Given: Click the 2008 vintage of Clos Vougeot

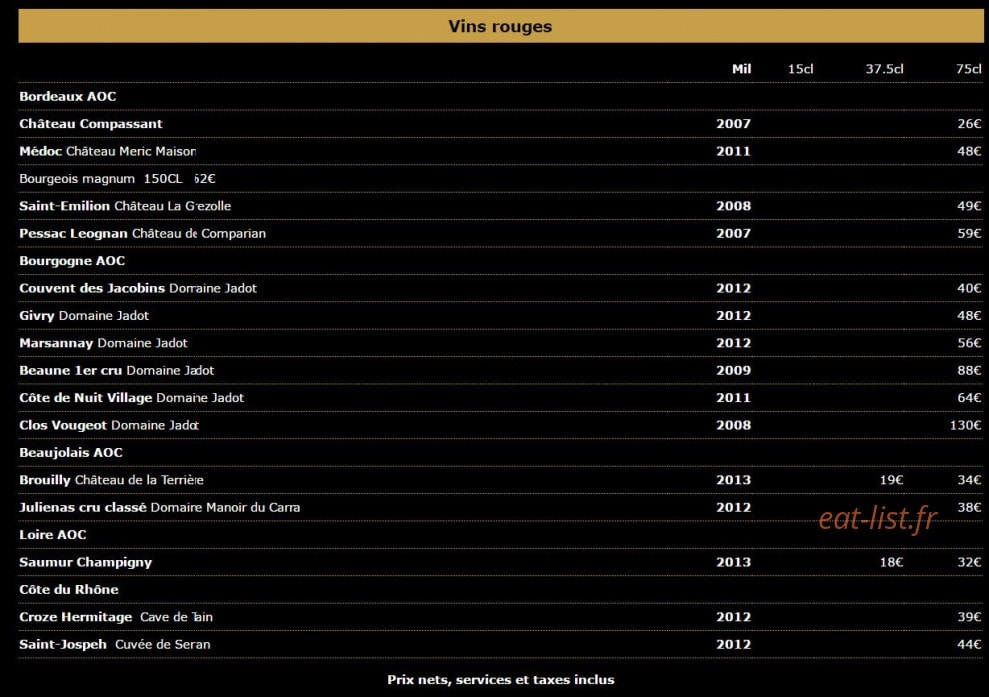Looking at the screenshot, I should [733, 425].
